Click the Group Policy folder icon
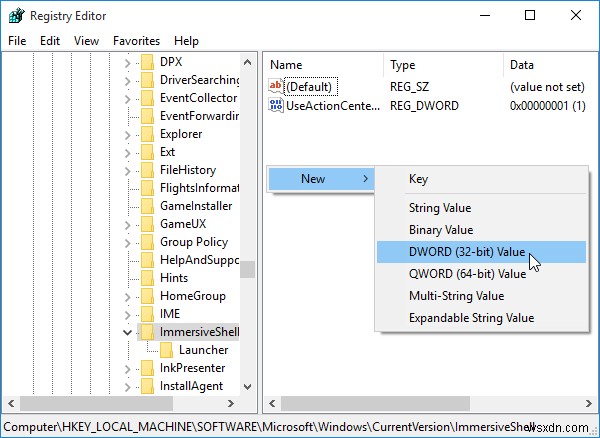Image resolution: width=600 pixels, height=438 pixels. point(148,242)
